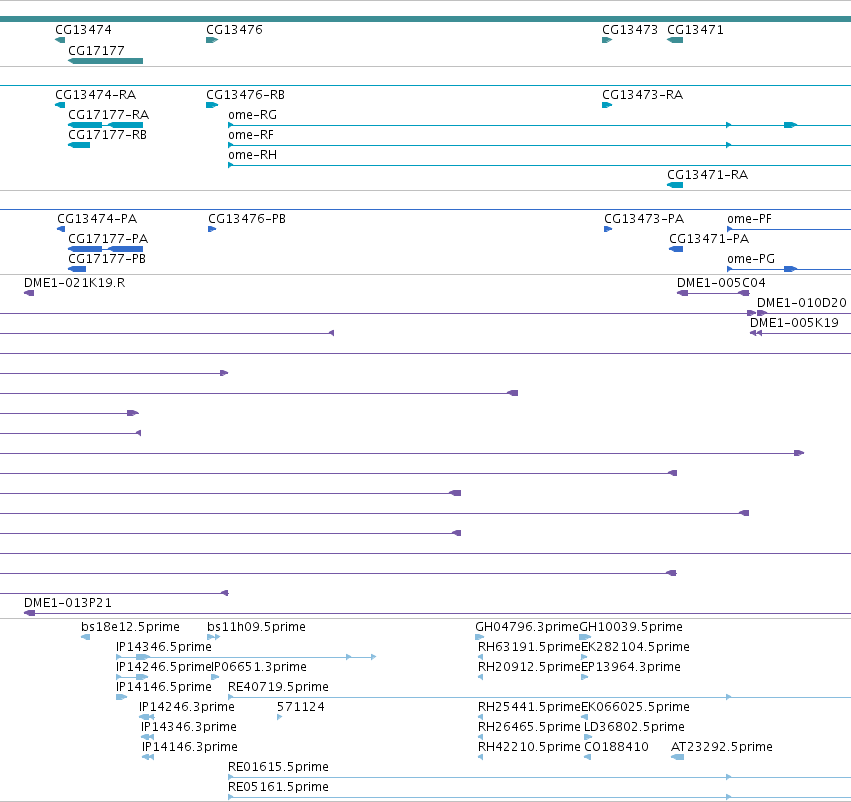Select transcript CG13473-RA
The height and width of the screenshot is (802, 851).
pos(643,95)
